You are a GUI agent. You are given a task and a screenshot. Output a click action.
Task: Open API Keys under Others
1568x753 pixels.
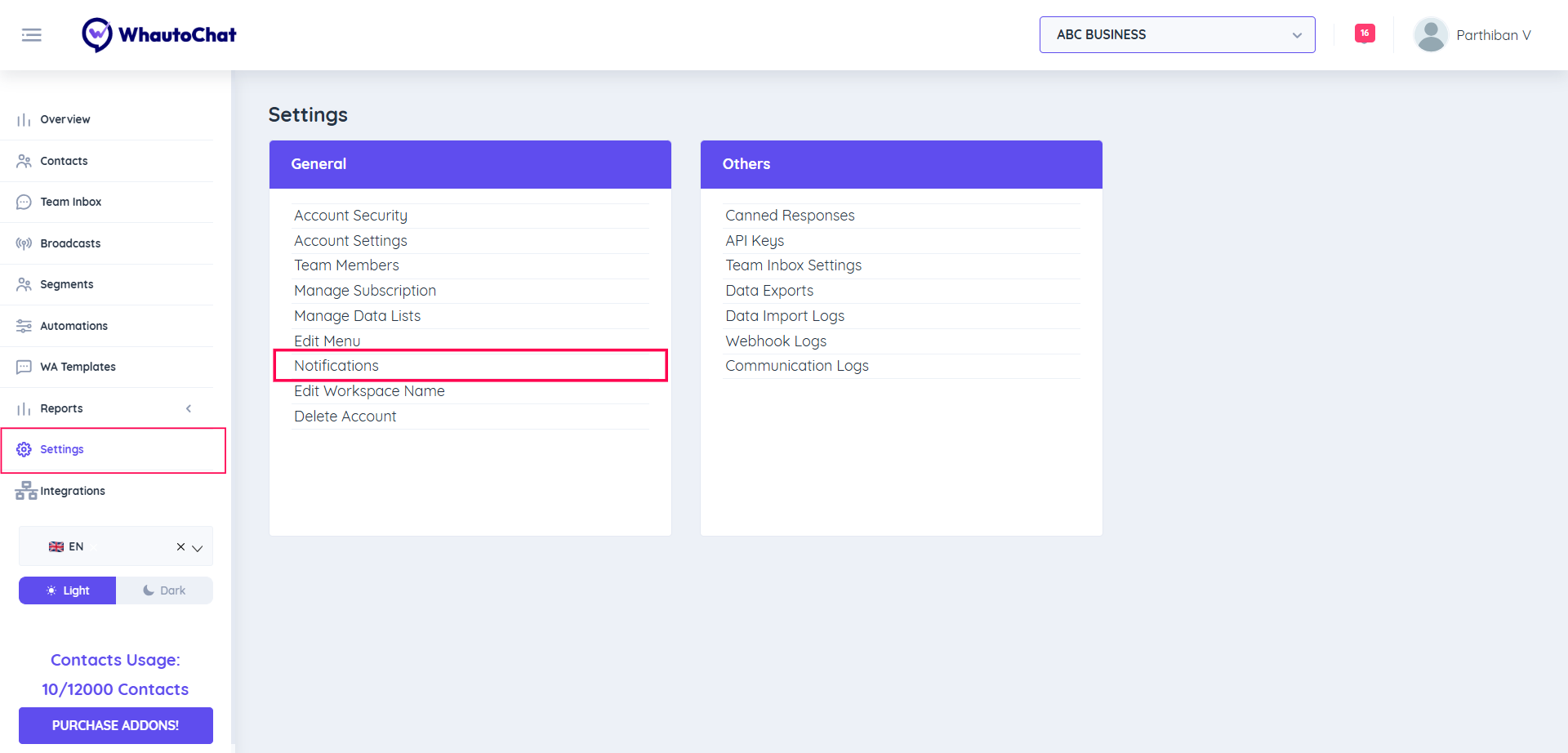tap(755, 241)
